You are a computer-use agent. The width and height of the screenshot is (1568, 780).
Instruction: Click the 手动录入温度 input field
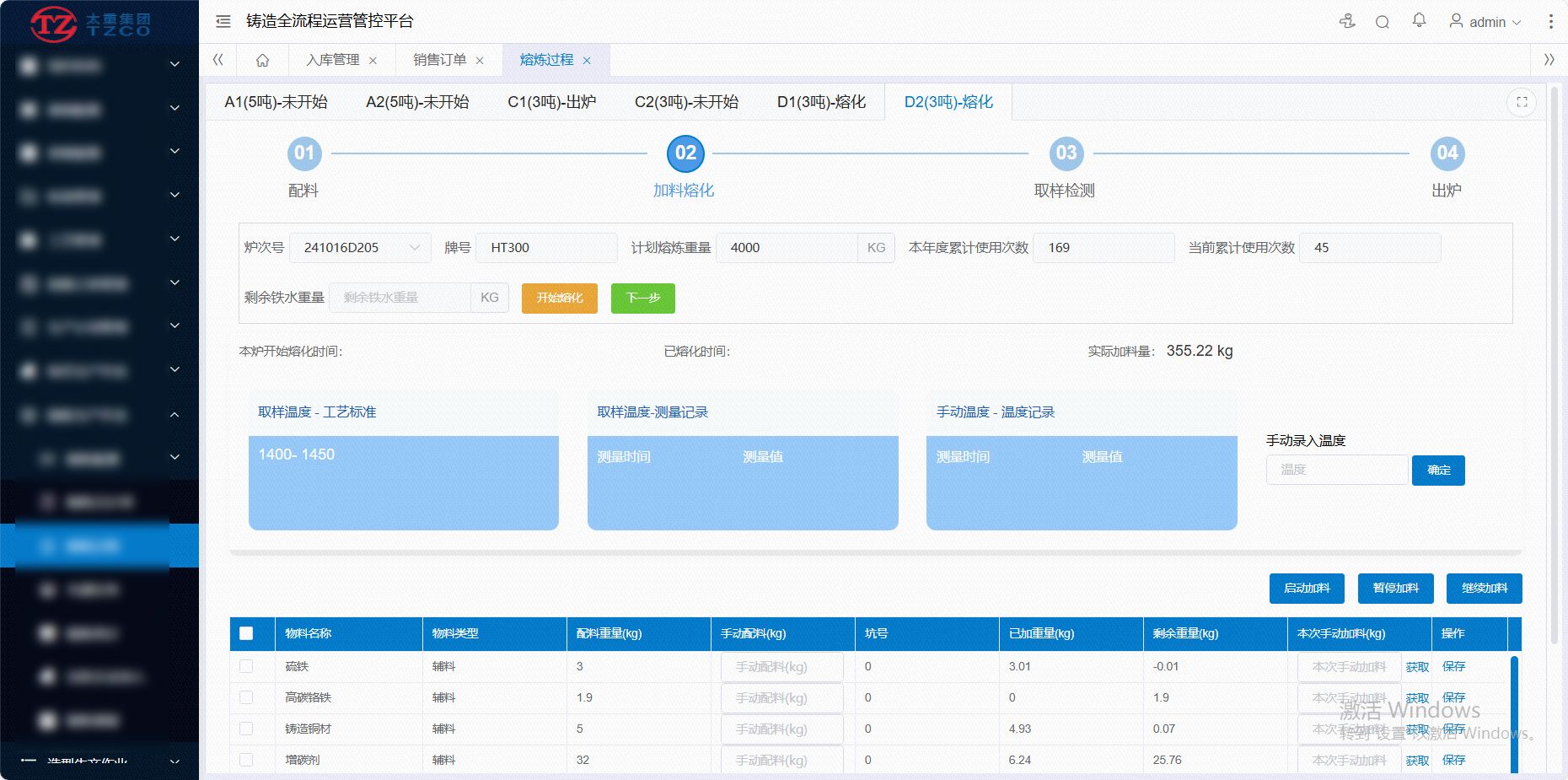[1336, 470]
